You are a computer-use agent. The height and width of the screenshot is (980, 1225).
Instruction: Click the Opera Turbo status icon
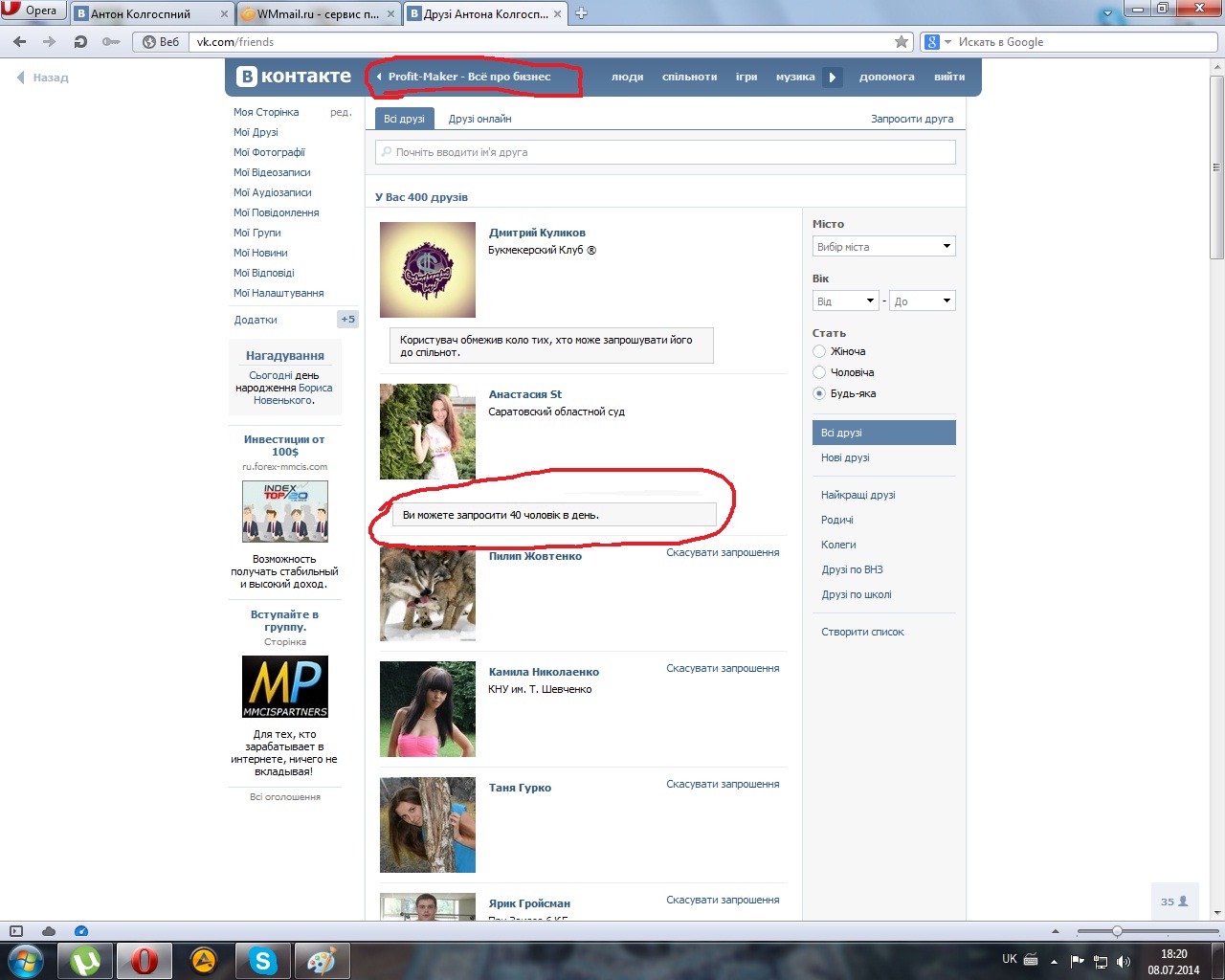81,931
